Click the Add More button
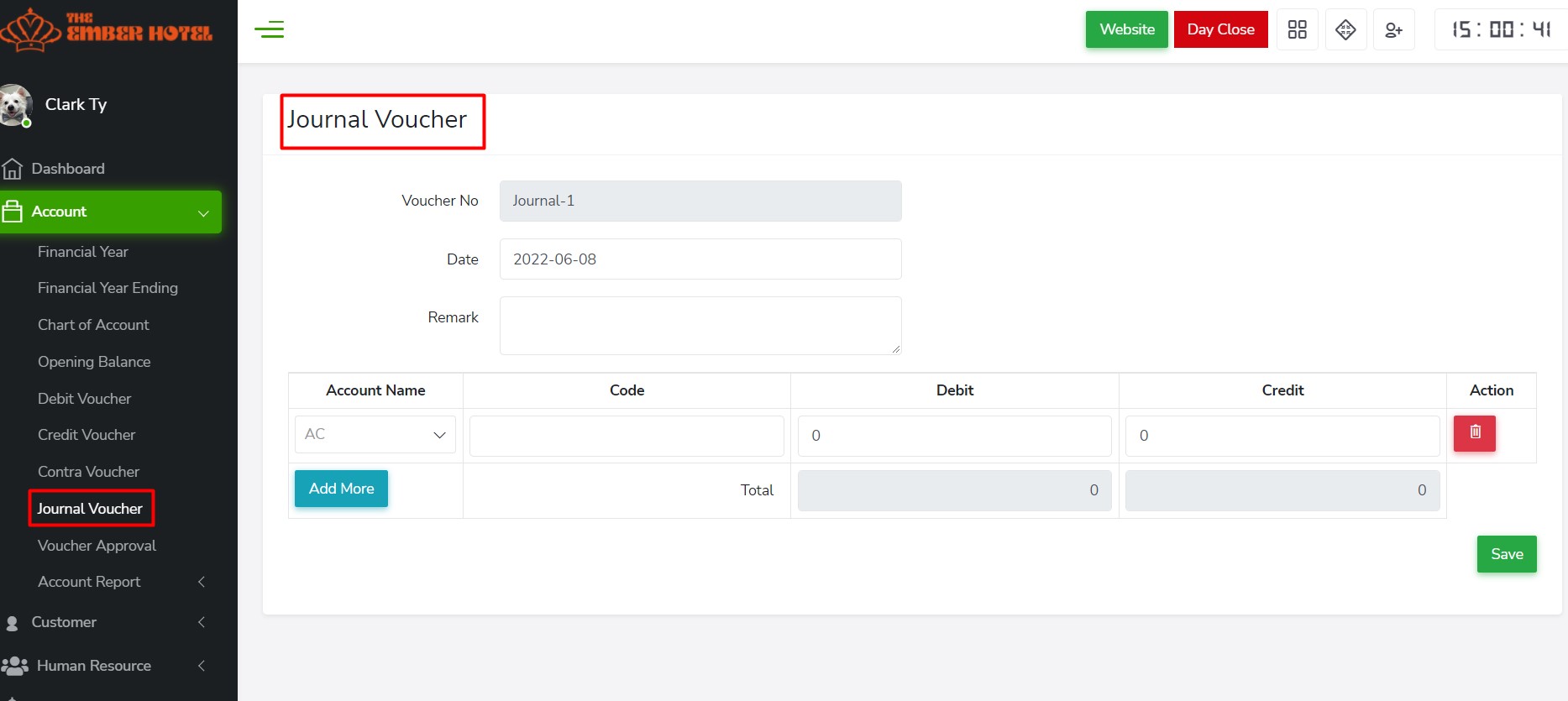Screen dimensions: 1568x701 tap(341, 489)
